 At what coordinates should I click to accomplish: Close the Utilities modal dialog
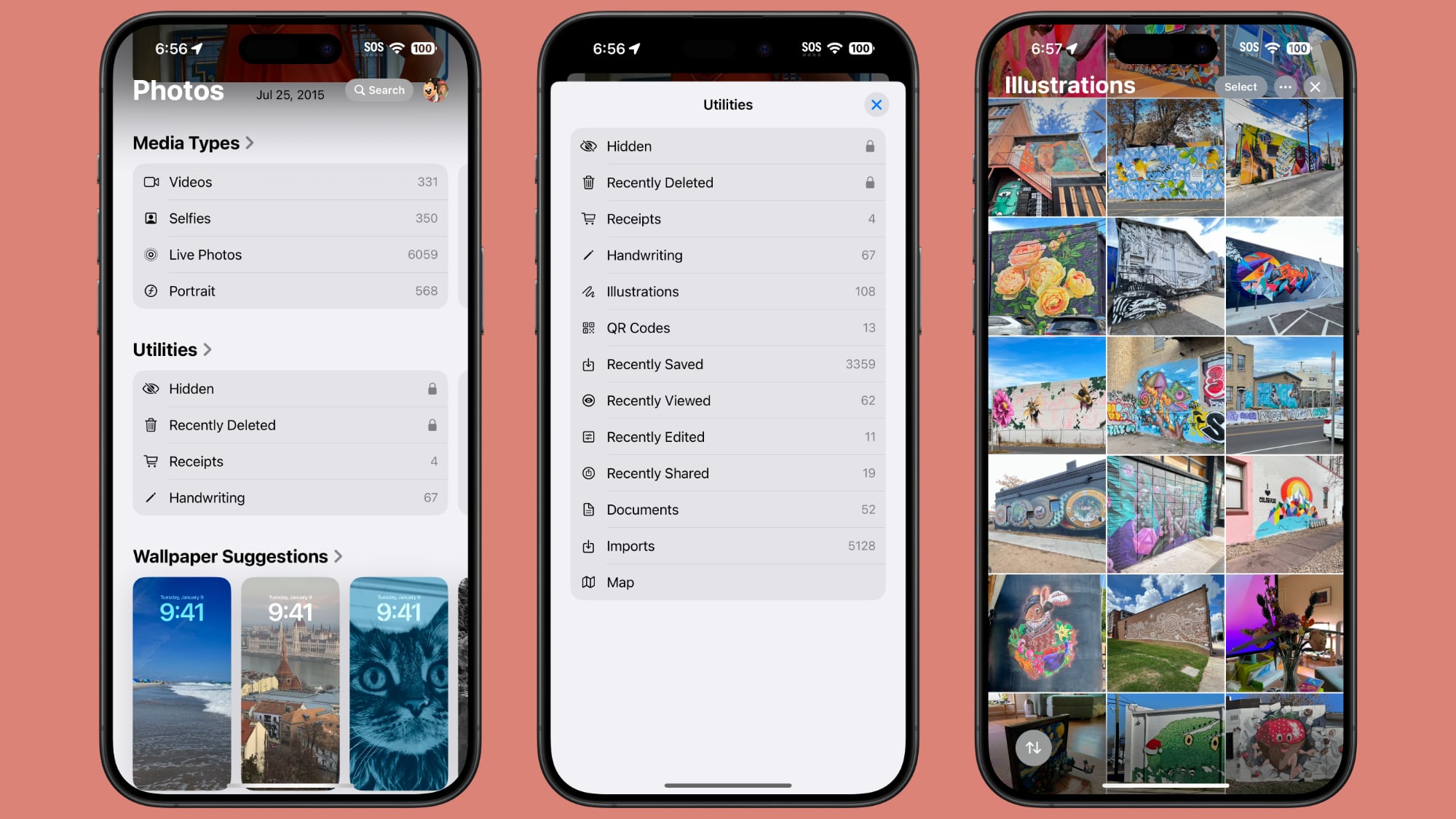click(877, 104)
